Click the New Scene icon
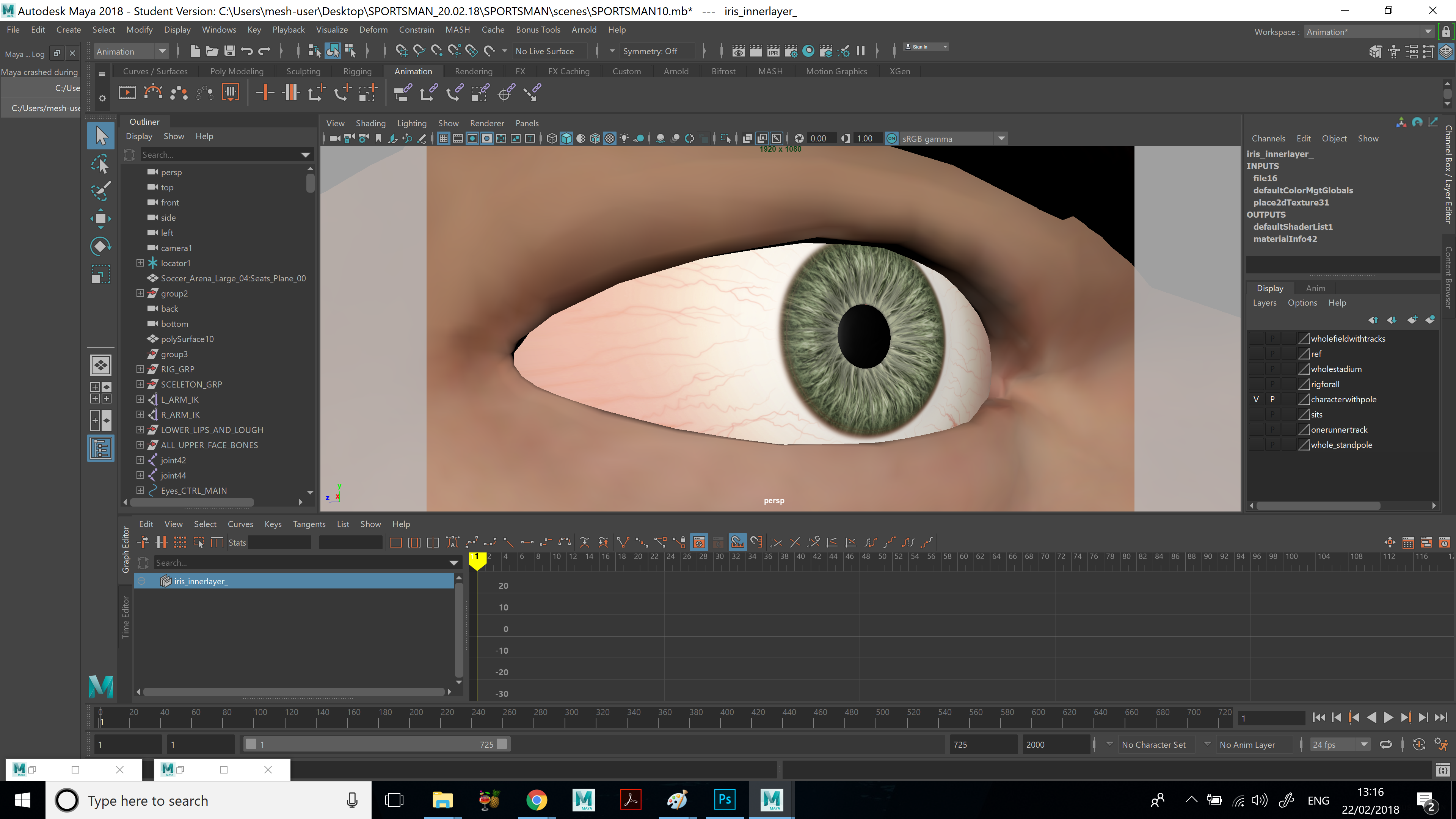This screenshot has height=819, width=1456. click(x=195, y=51)
